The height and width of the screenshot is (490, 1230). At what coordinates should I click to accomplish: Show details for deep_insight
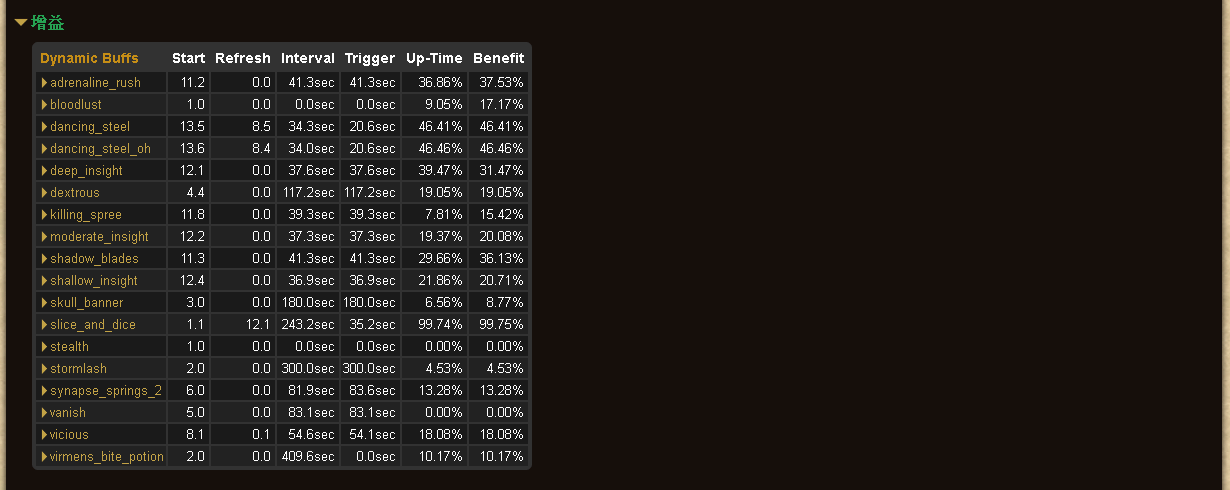(x=86, y=171)
